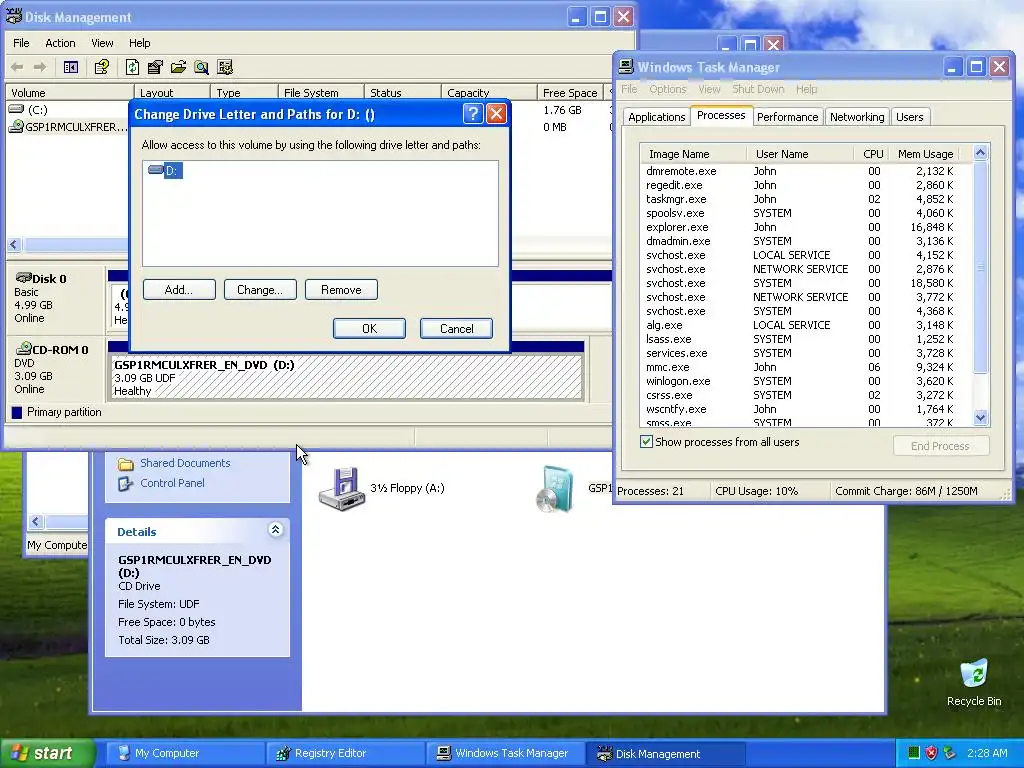Click the Task Manager title bar icon
The image size is (1024, 768).
[626, 67]
